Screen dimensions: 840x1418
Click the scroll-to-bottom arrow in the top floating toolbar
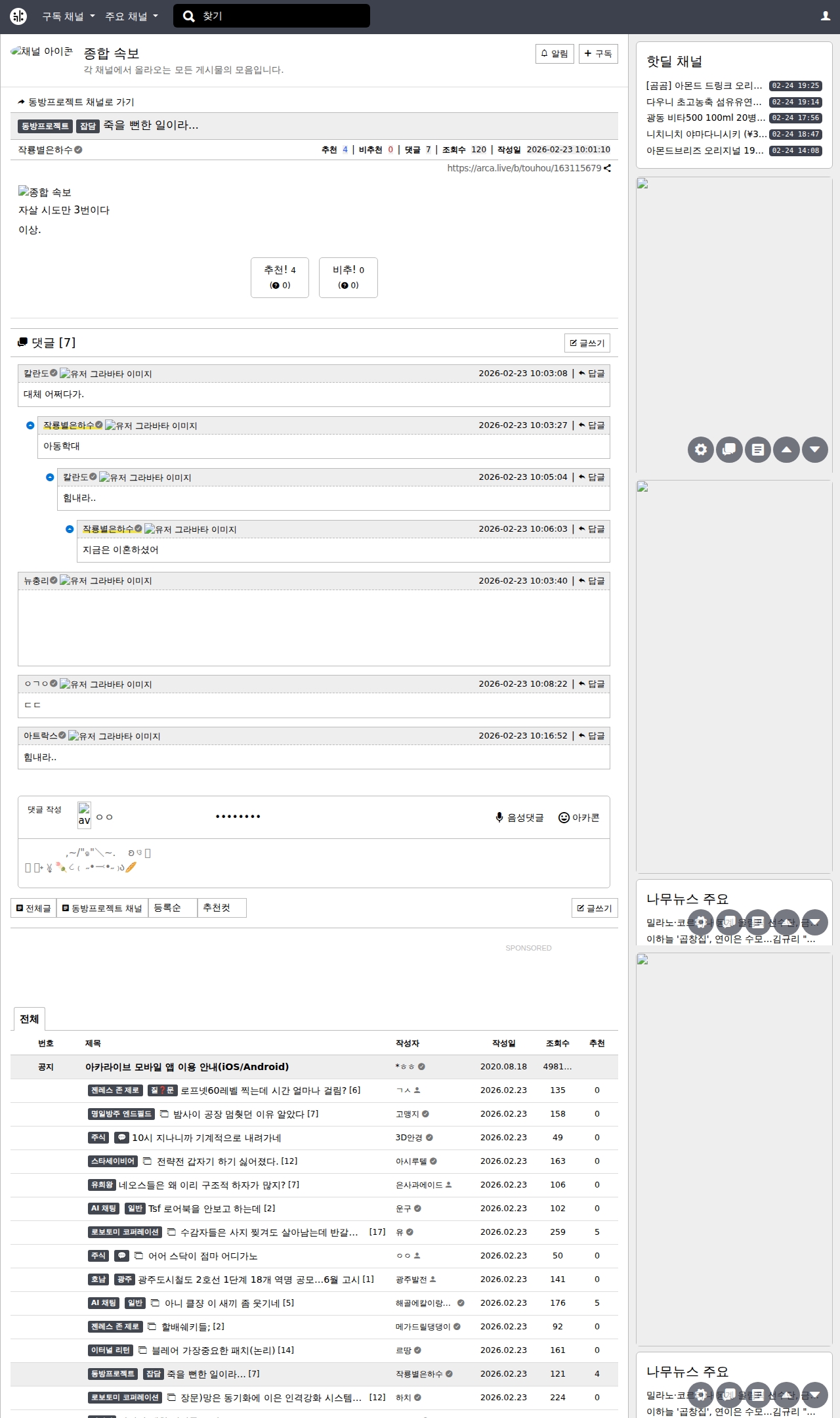pyautogui.click(x=815, y=450)
